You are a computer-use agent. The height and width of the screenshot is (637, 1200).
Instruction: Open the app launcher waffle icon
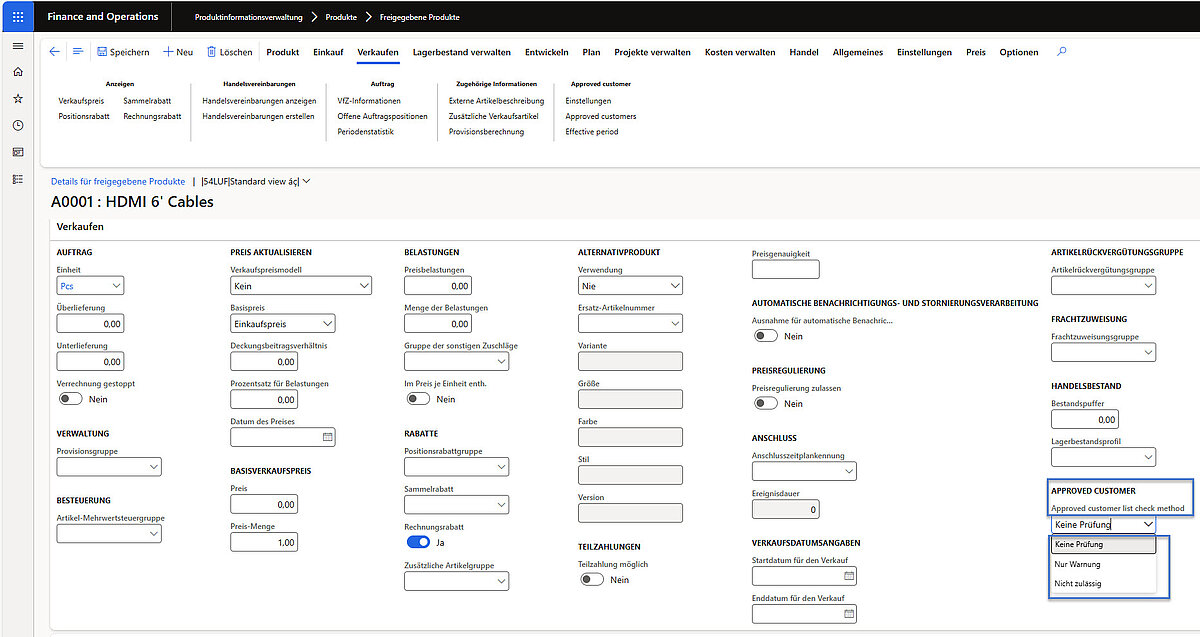pyautogui.click(x=18, y=17)
